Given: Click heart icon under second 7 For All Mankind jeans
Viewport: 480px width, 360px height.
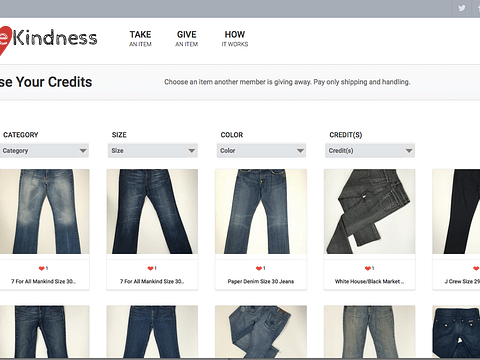Looking at the screenshot, I should tap(150, 268).
